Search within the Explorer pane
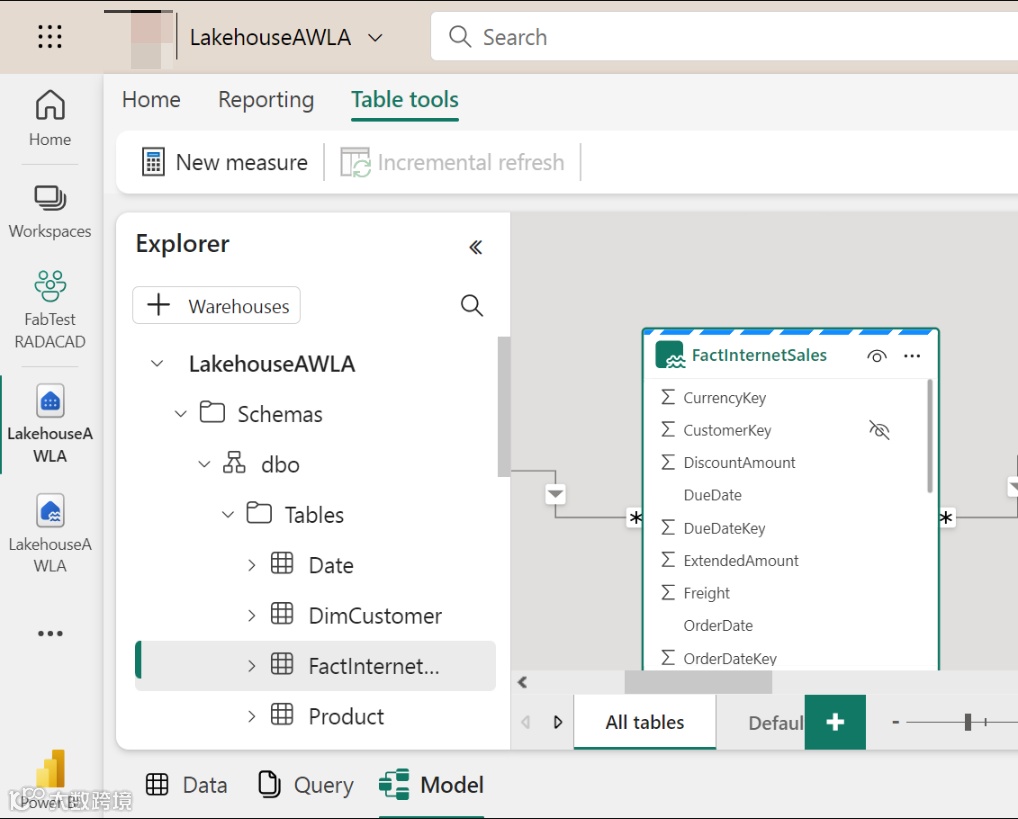Image resolution: width=1018 pixels, height=819 pixels. coord(472,305)
